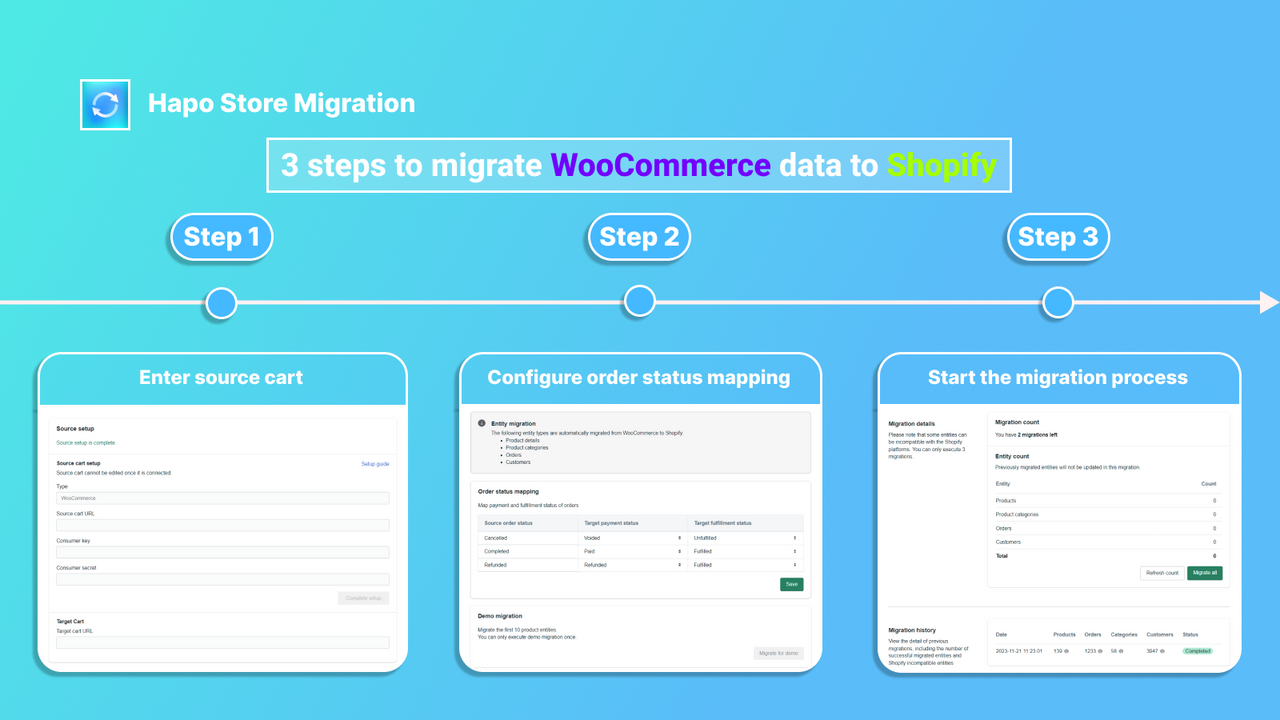Open fulfillment dropdown in the Completed row

[745, 551]
